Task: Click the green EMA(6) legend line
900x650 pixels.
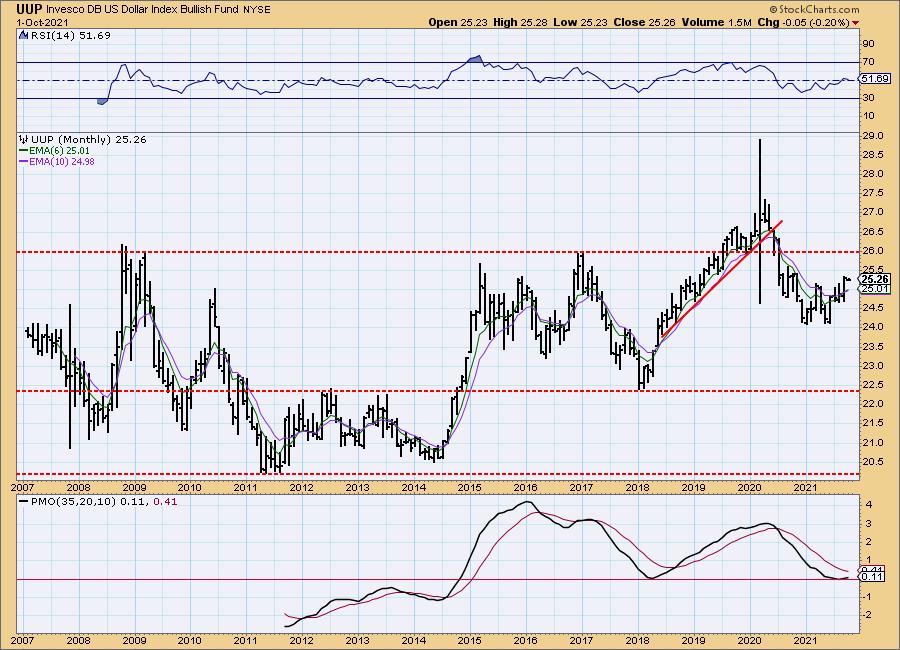Action: point(24,150)
